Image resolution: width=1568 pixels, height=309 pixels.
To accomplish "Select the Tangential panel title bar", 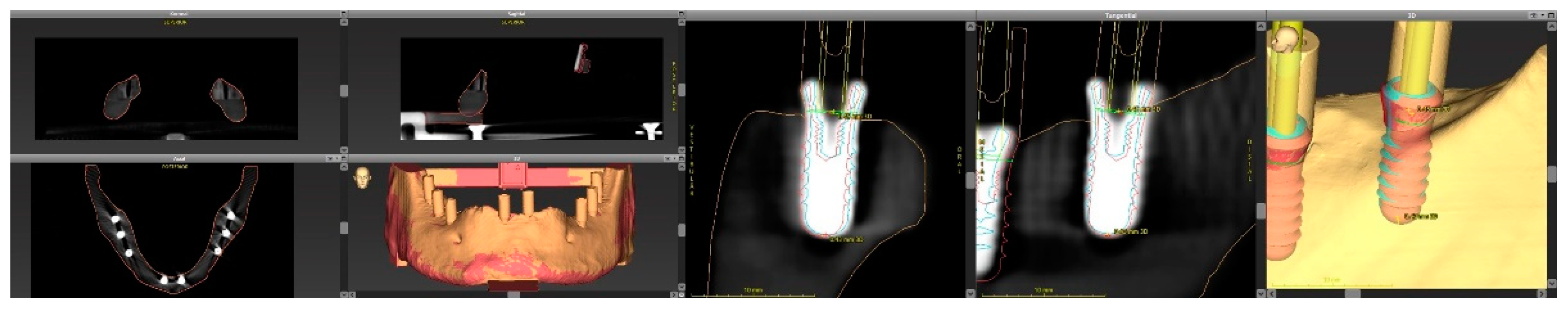I will click(1120, 15).
